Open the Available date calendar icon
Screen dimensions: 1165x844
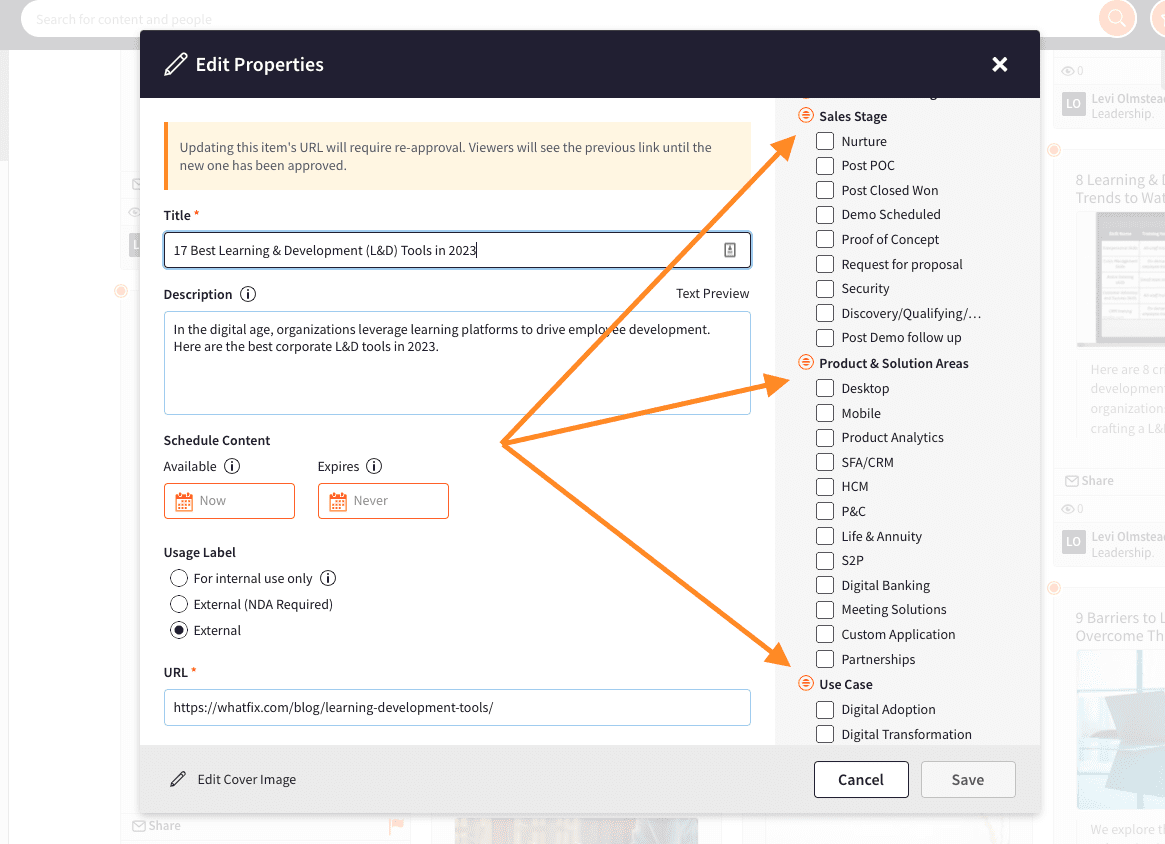tap(184, 501)
